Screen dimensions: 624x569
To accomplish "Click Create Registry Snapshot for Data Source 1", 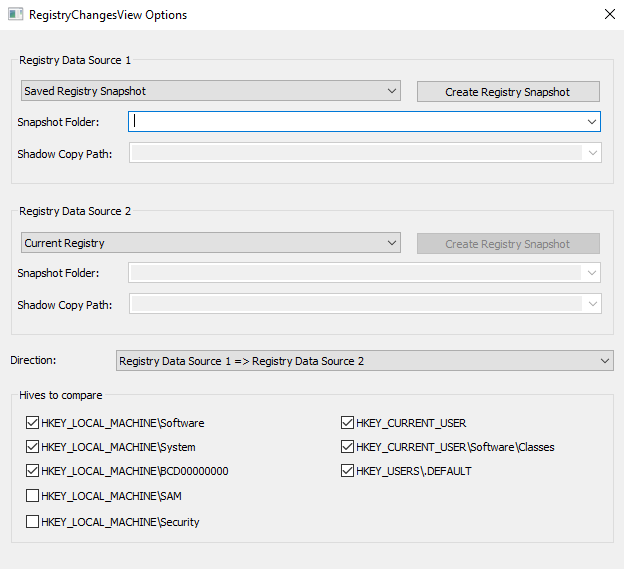I will [508, 92].
